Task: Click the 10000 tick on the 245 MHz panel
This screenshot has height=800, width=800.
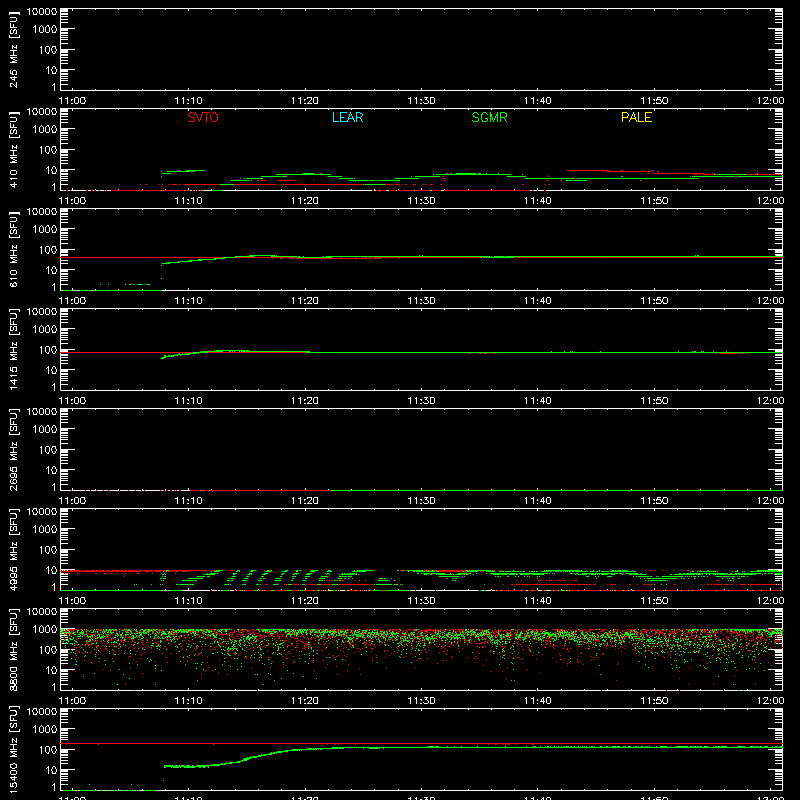Action: [x=42, y=12]
